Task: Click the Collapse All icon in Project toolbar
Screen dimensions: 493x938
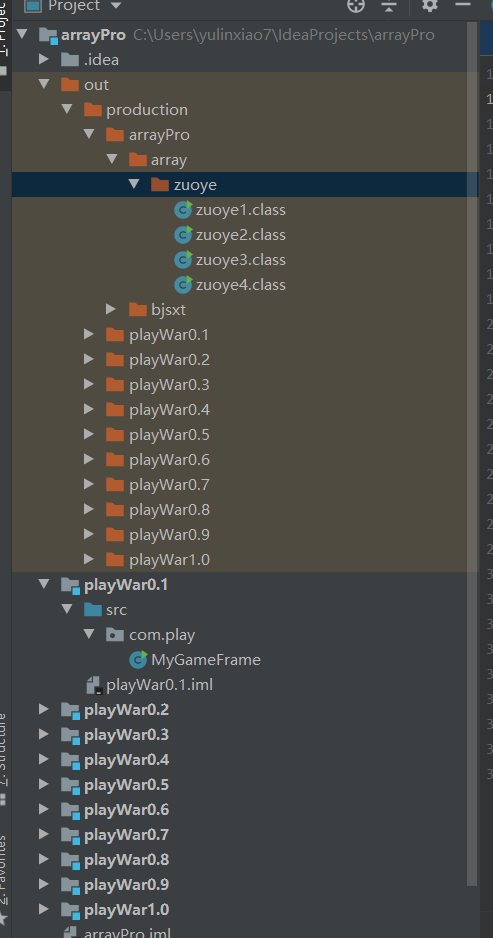Action: (389, 5)
